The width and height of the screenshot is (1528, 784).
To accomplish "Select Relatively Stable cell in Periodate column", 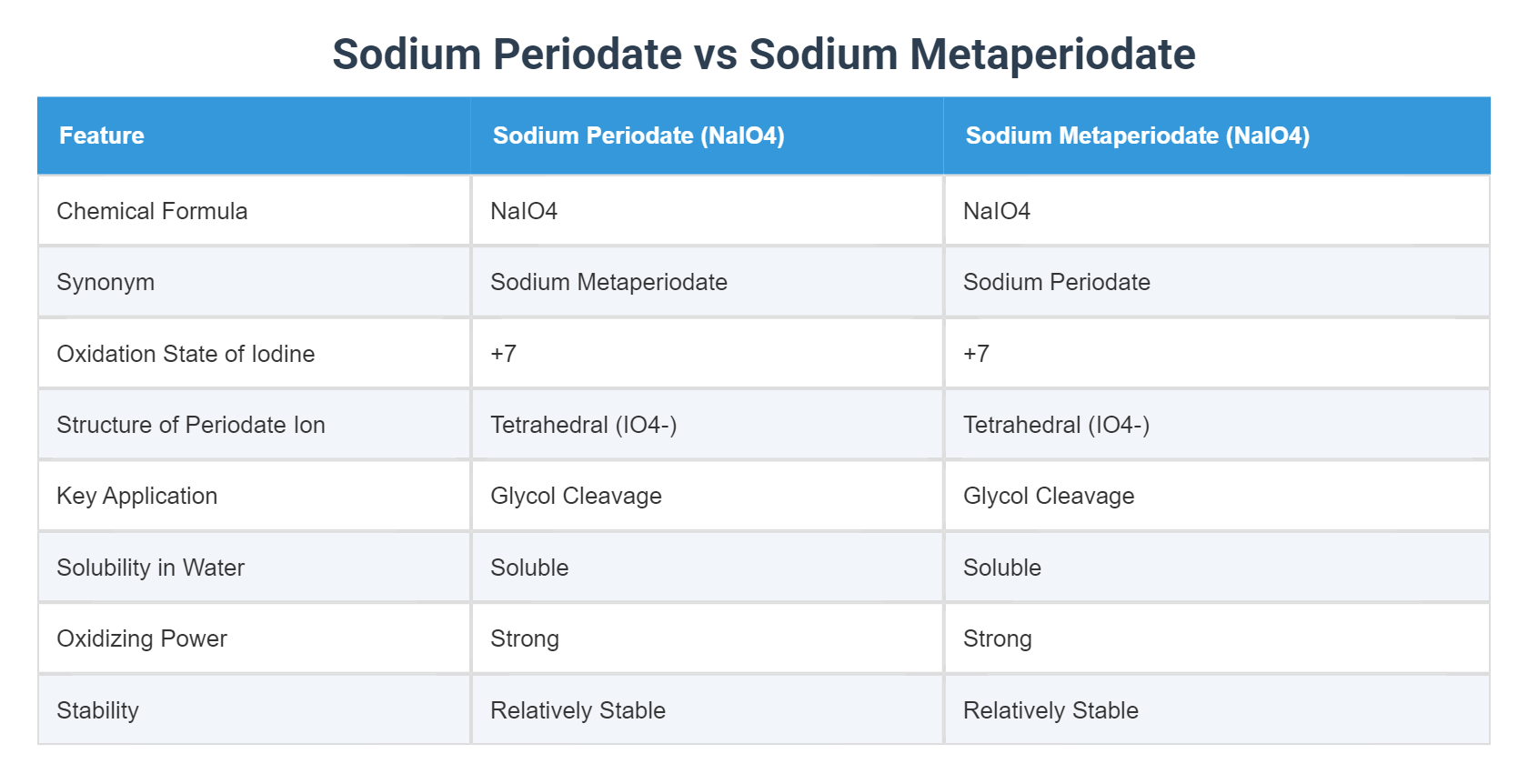I will (x=707, y=710).
